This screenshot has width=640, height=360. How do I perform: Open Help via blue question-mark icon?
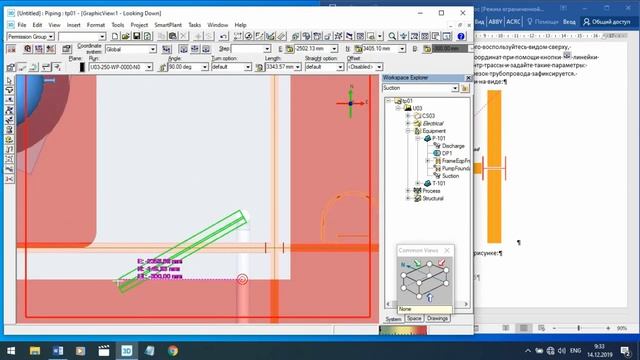[x=461, y=36]
